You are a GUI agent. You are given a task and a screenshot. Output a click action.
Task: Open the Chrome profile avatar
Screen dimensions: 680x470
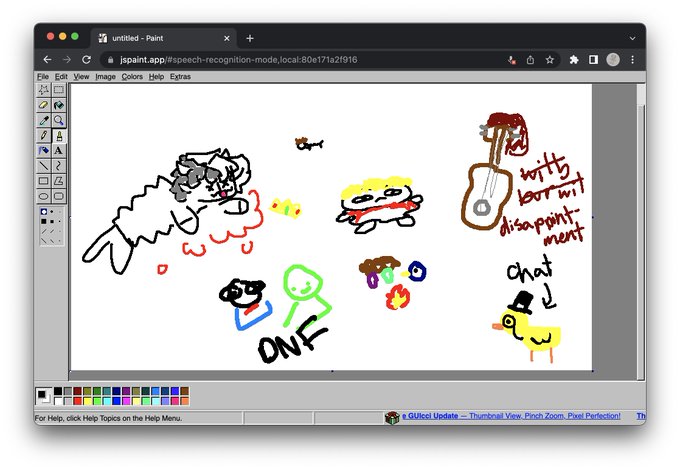pyautogui.click(x=613, y=60)
